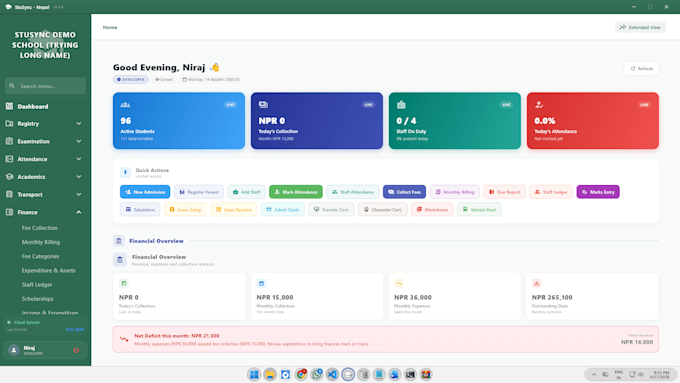Click the Add Staff button
The image size is (680, 383).
pos(246,192)
